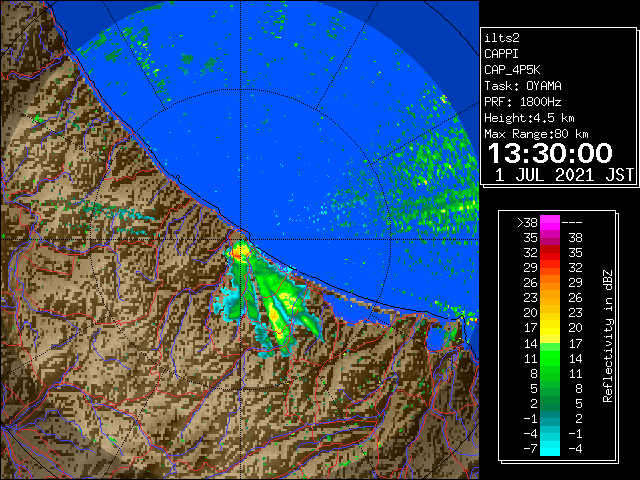This screenshot has width=640, height=480.
Task: Click the radar site at range ring center
Action: pyautogui.click(x=240, y=240)
